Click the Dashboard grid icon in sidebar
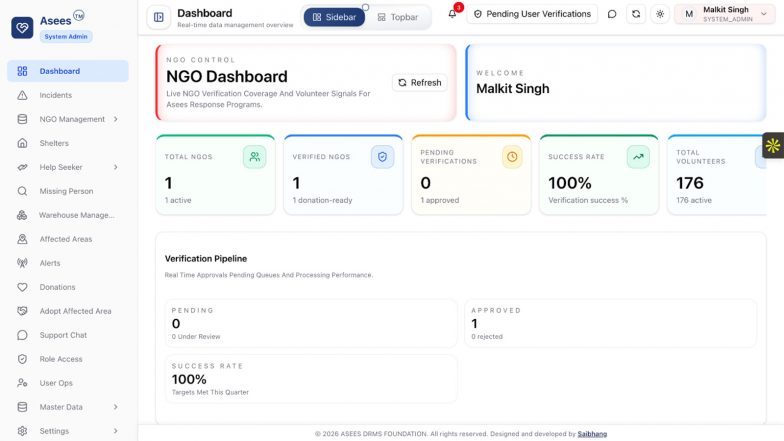Screen dimensions: 784x441 [22, 71]
